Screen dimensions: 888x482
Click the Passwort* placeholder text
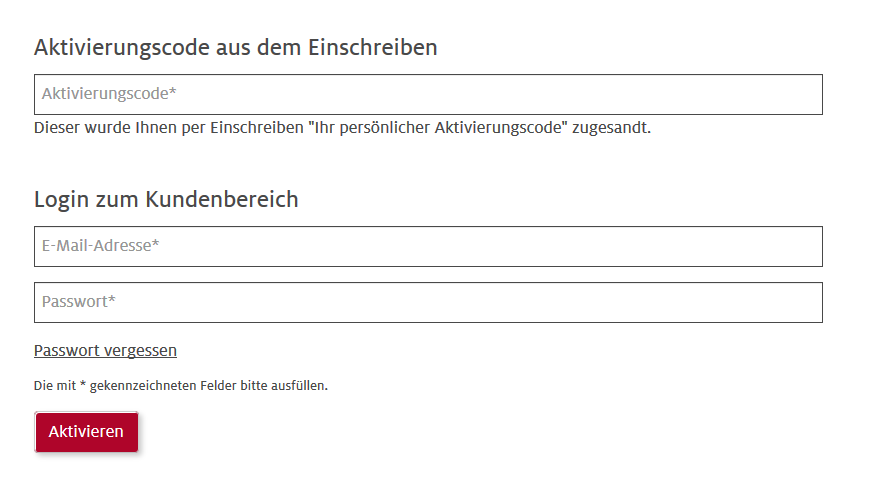point(79,302)
